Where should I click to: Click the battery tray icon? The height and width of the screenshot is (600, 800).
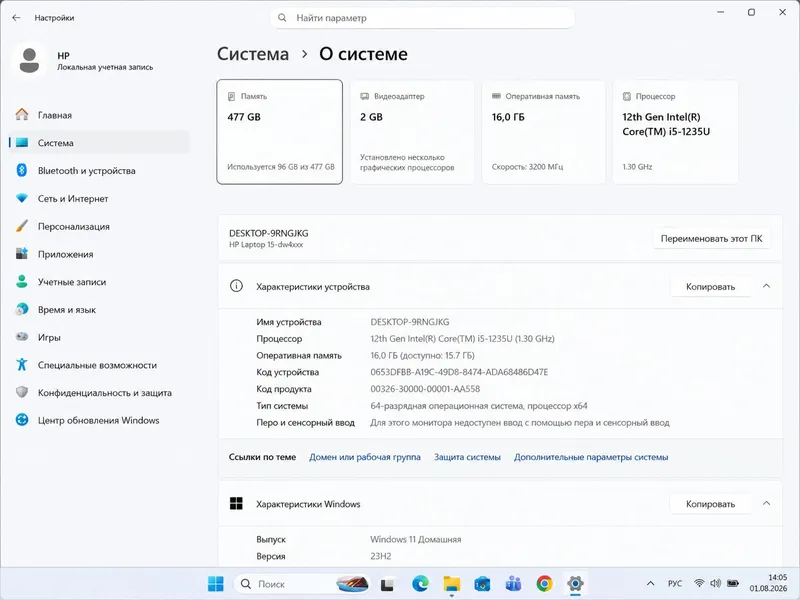[733, 583]
